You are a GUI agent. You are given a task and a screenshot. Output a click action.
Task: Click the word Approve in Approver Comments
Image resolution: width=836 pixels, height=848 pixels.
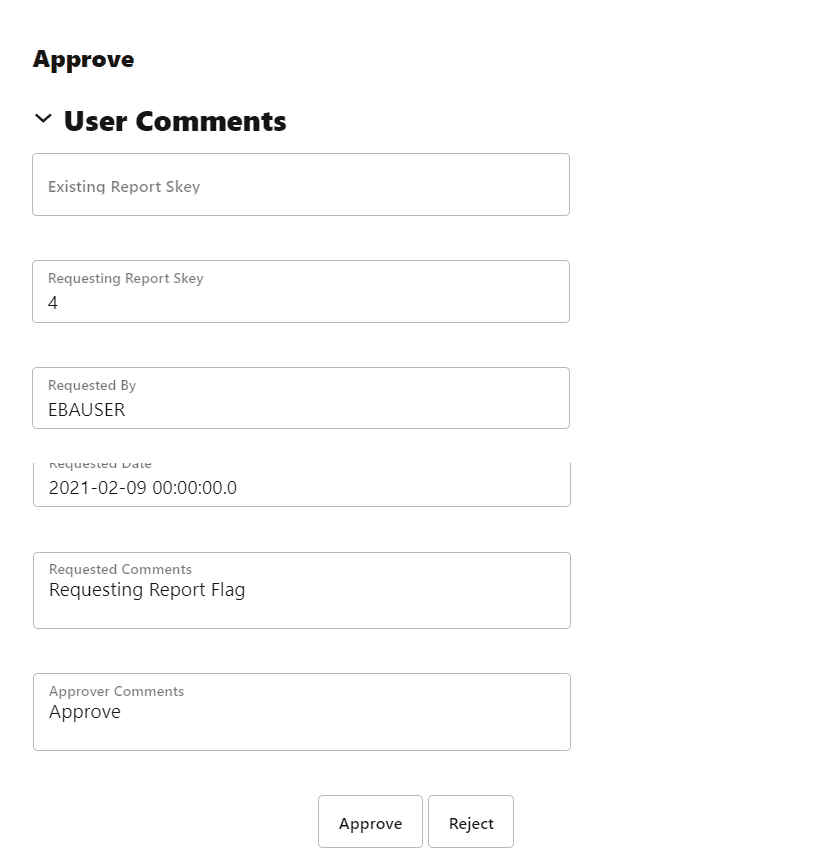point(84,711)
